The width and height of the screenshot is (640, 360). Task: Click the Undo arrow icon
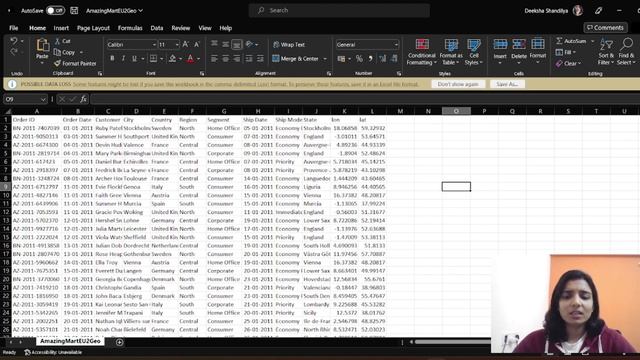click(x=14, y=41)
